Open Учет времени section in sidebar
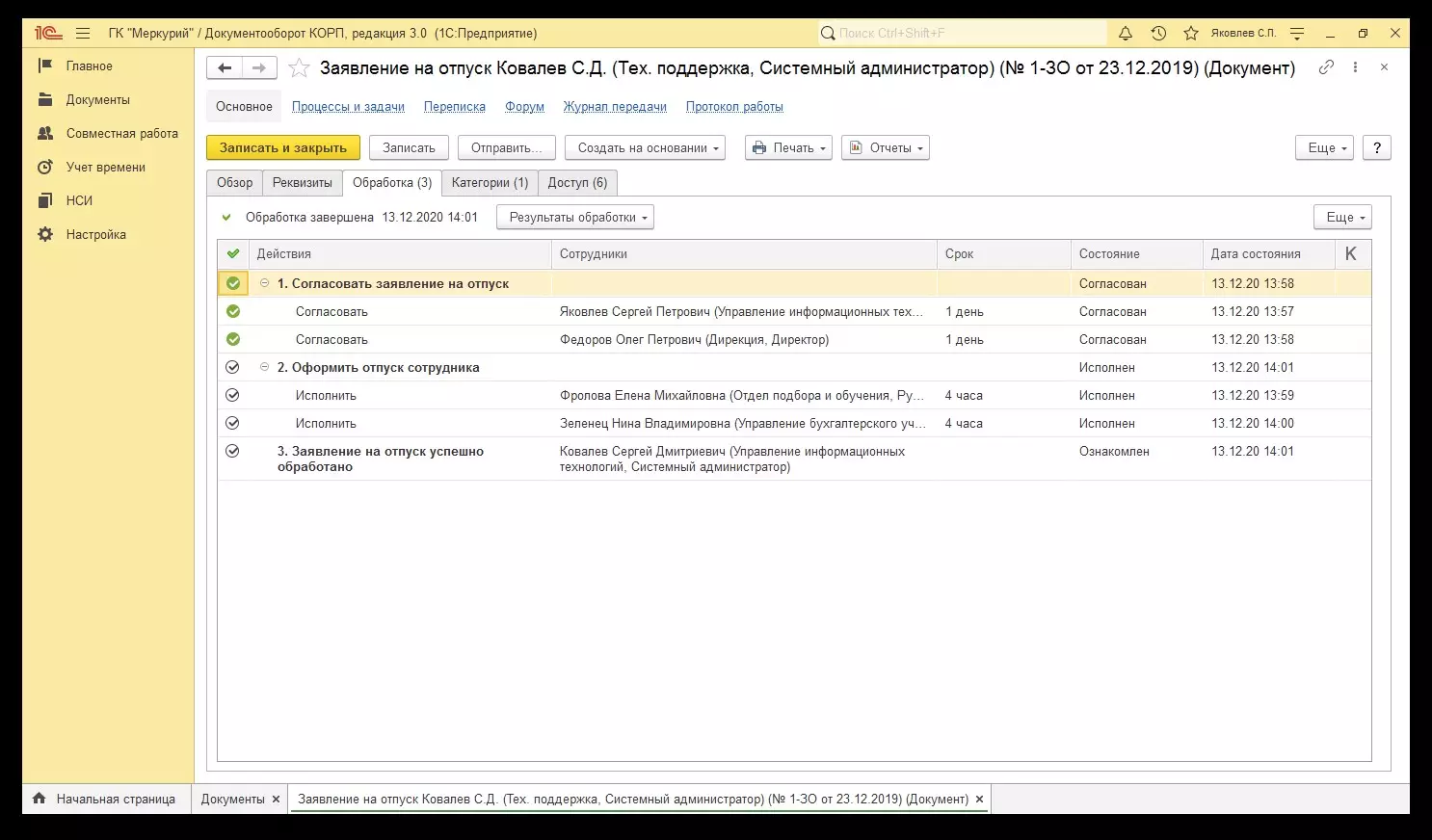This screenshot has width=1432, height=840. coord(105,168)
